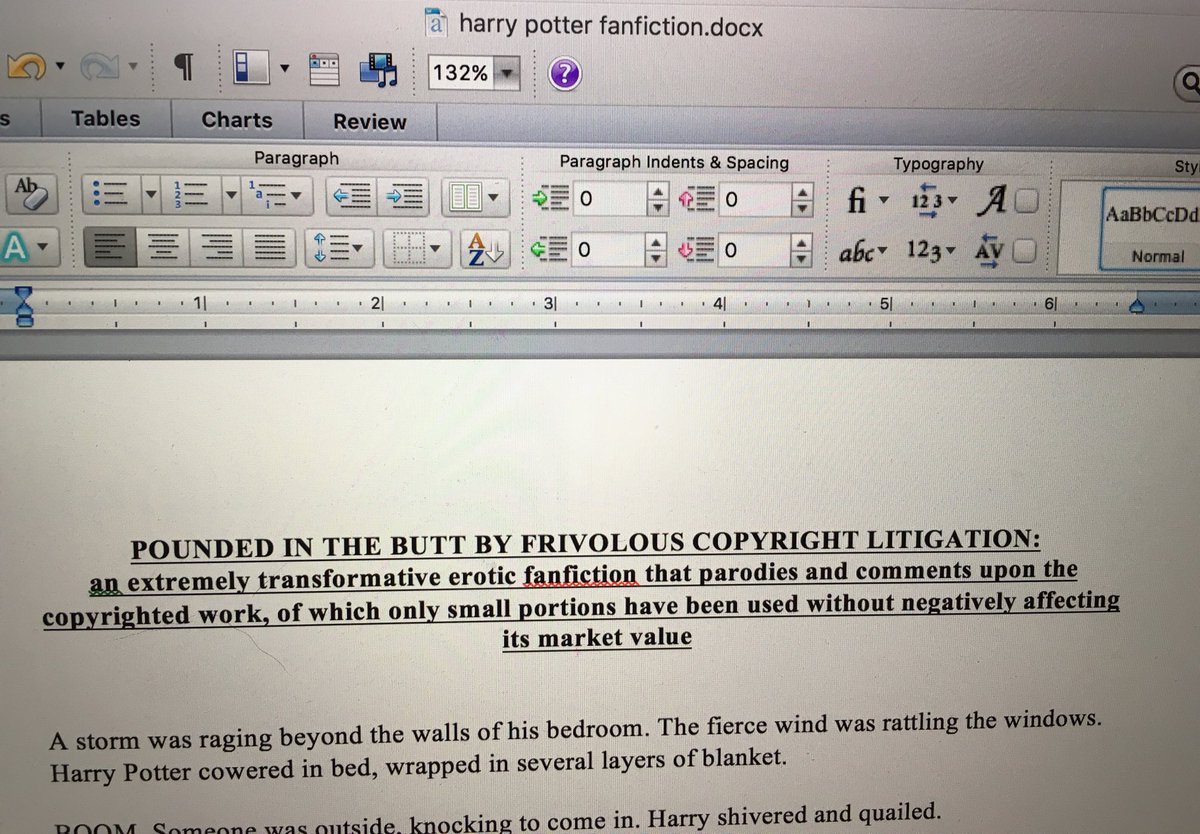This screenshot has height=834, width=1200.
Task: Click the text 'its market value'
Action: (596, 638)
